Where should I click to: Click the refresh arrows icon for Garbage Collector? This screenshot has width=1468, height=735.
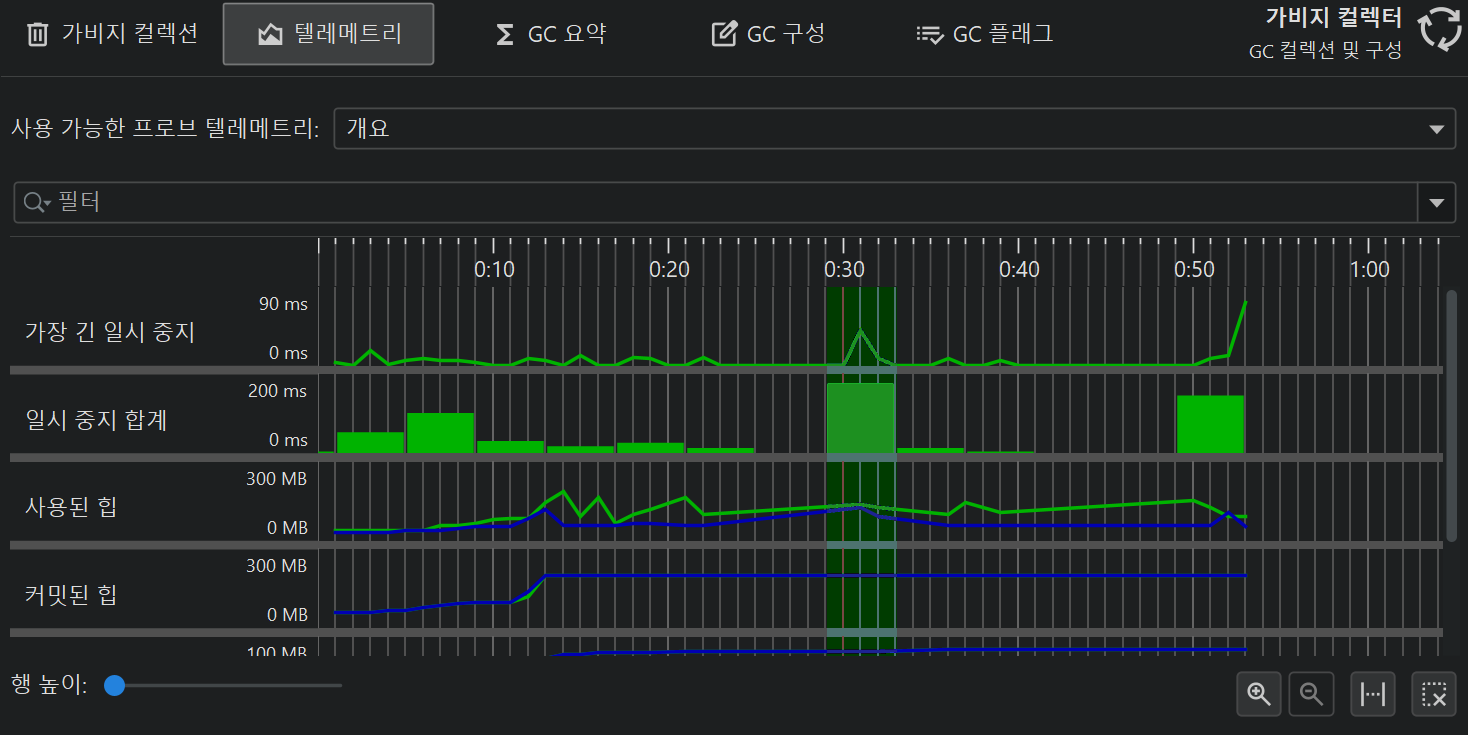pos(1440,29)
